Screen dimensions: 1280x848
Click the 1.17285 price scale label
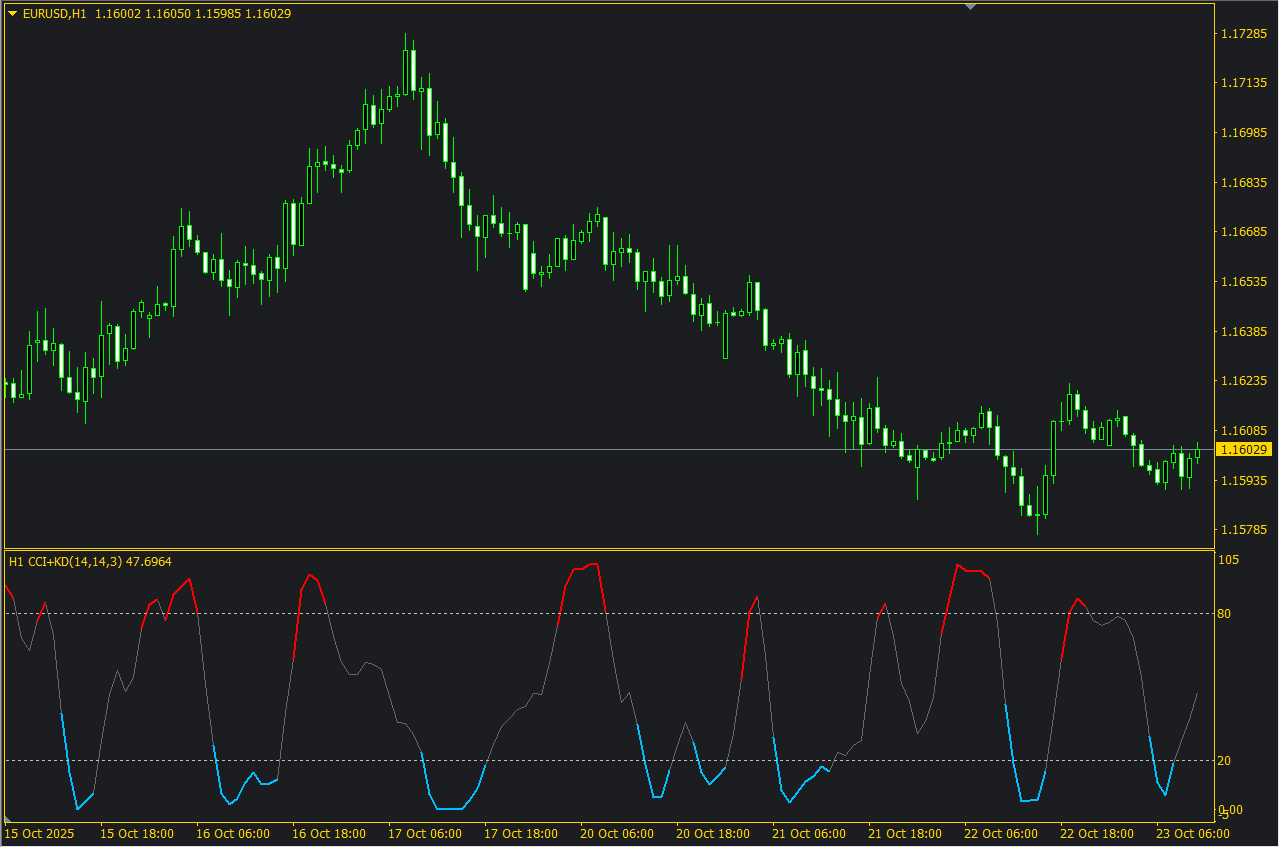tap(1244, 34)
